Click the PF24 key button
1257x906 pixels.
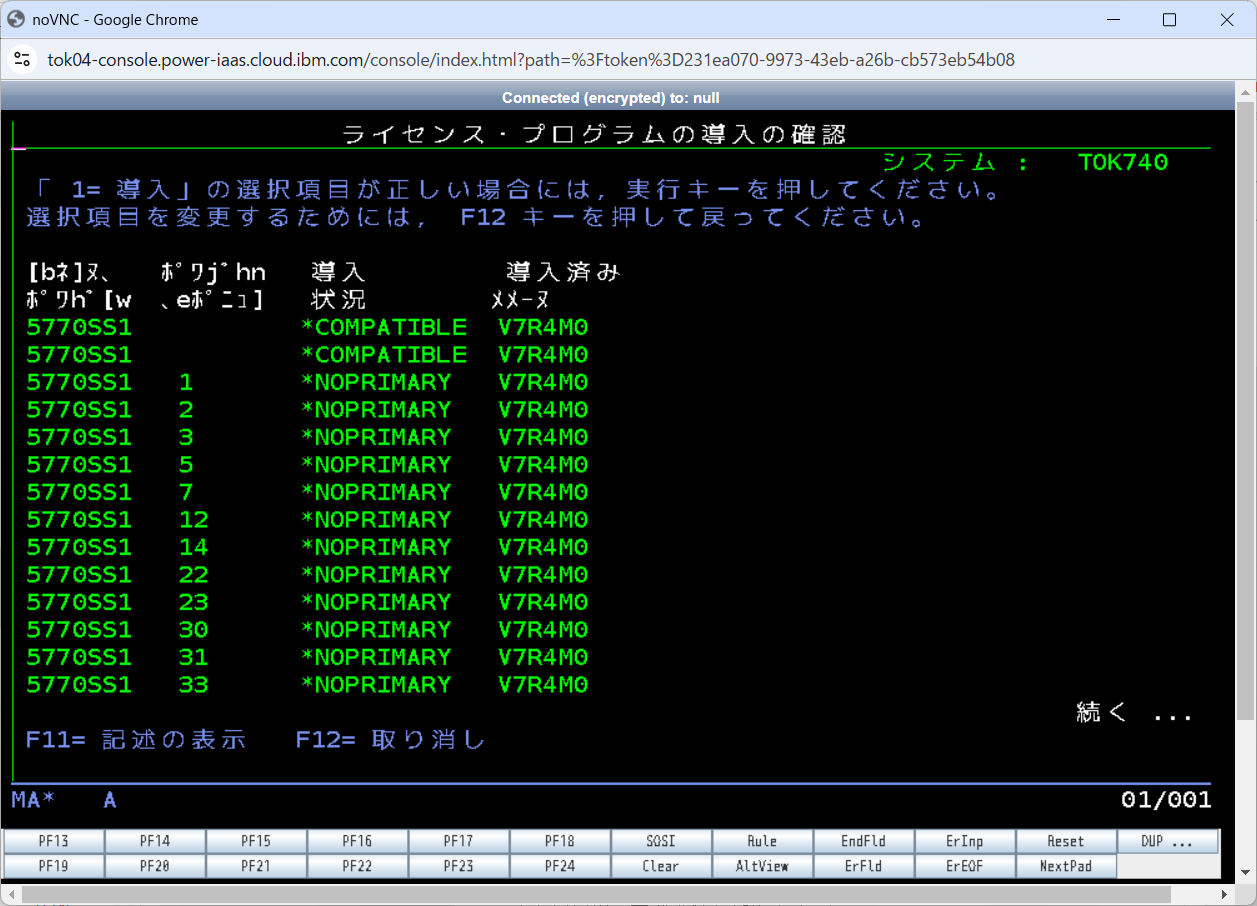[560, 866]
